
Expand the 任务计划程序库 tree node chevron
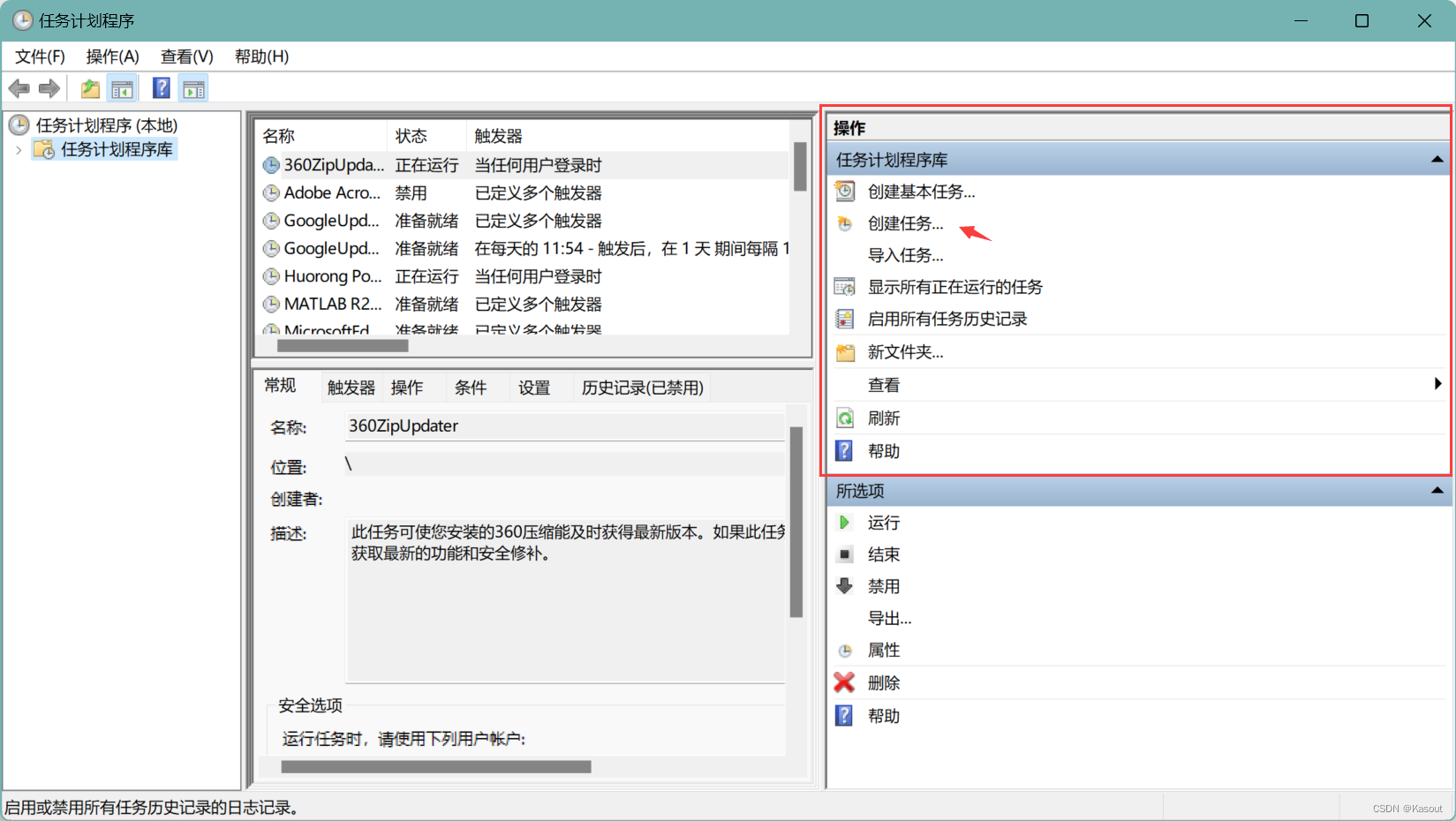pos(19,150)
